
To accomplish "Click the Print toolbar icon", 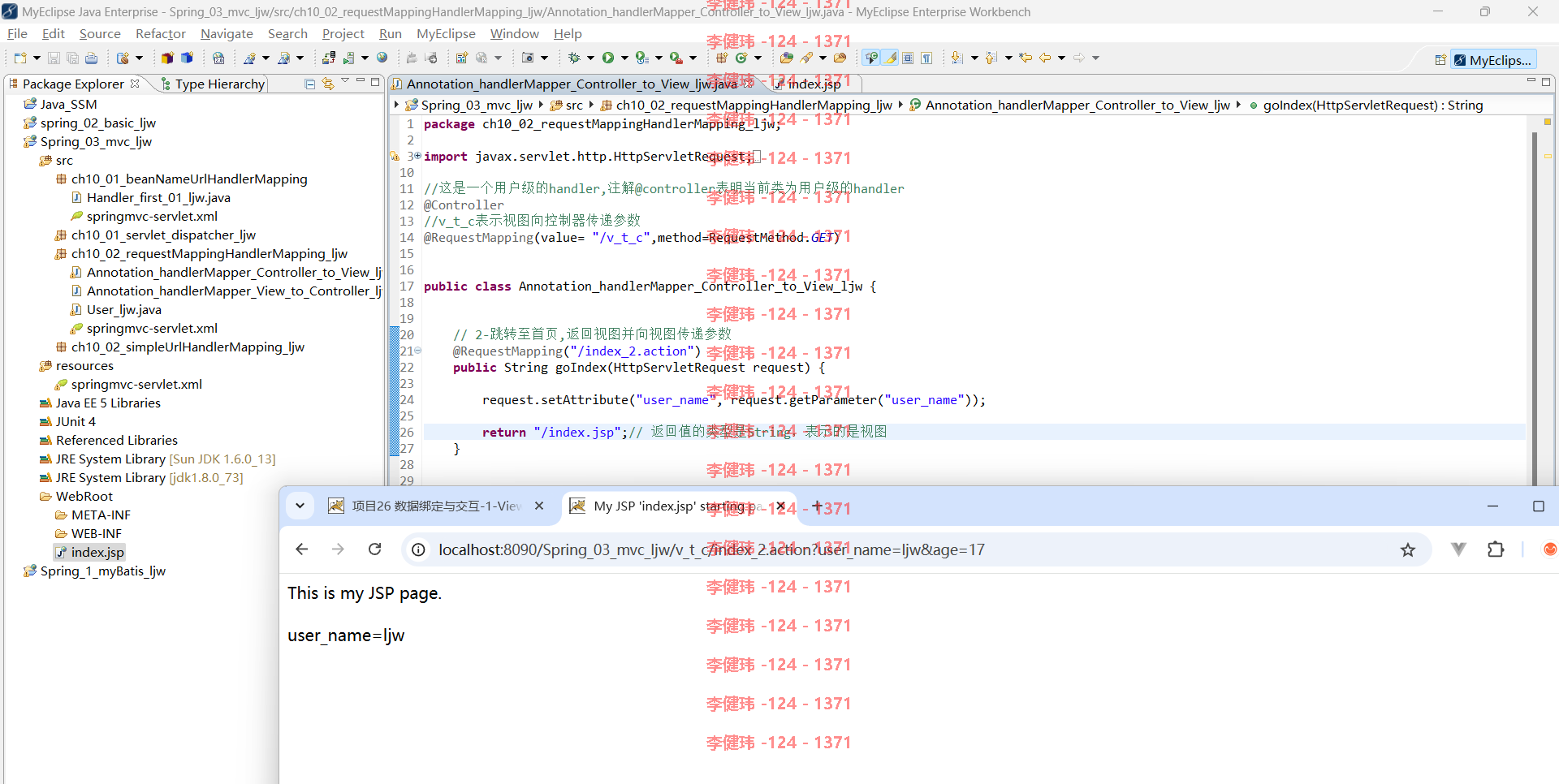I will (x=91, y=58).
